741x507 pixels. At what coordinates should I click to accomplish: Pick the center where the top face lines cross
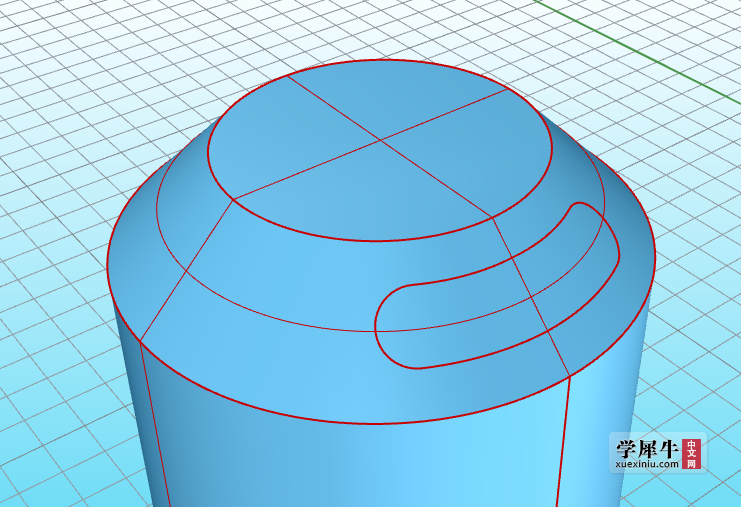381,140
